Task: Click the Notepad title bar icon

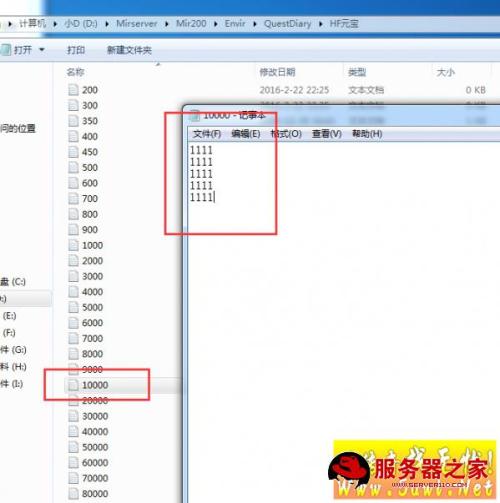Action: pyautogui.click(x=195, y=115)
